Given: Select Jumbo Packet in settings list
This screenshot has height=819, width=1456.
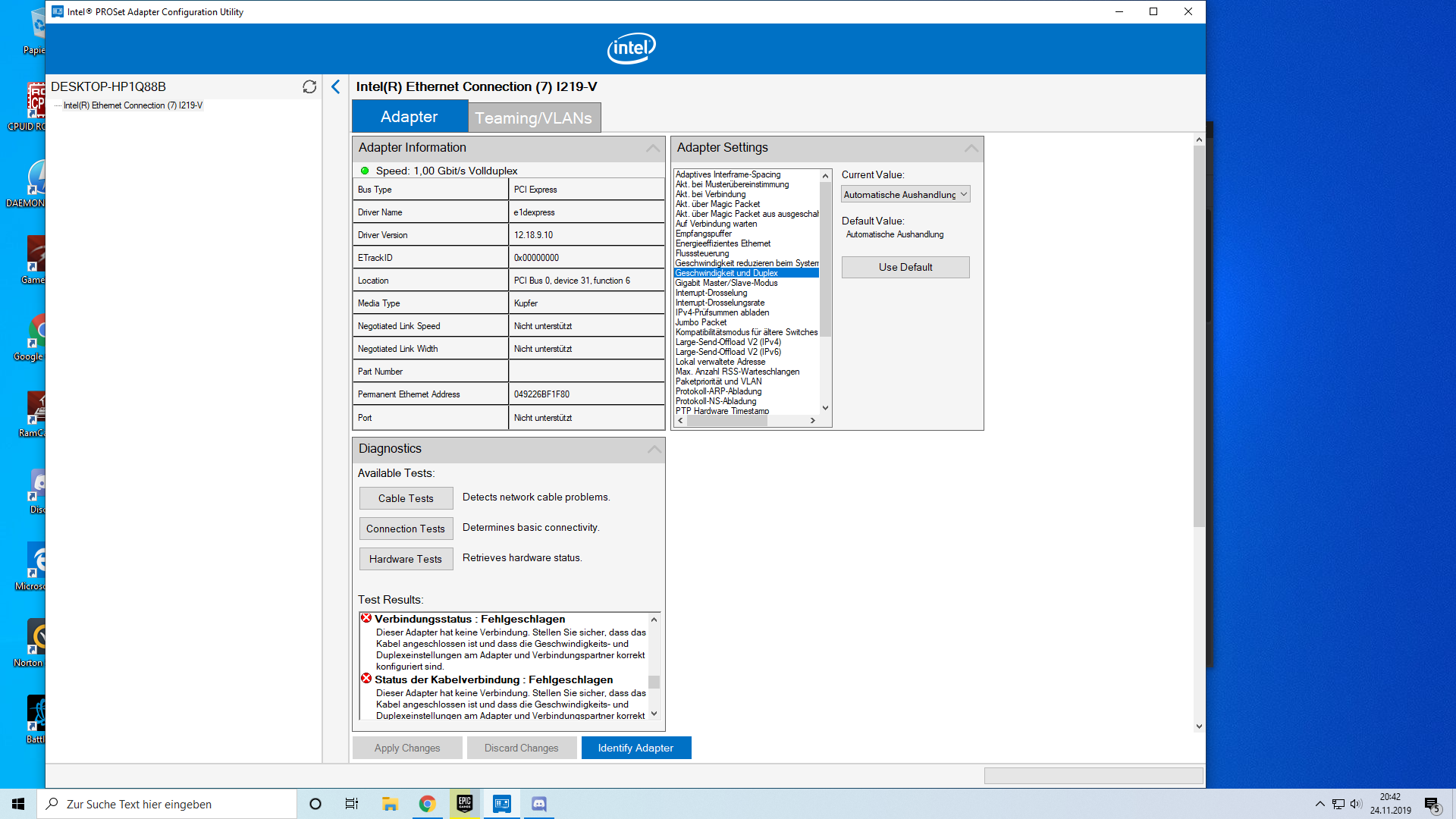Looking at the screenshot, I should [701, 322].
